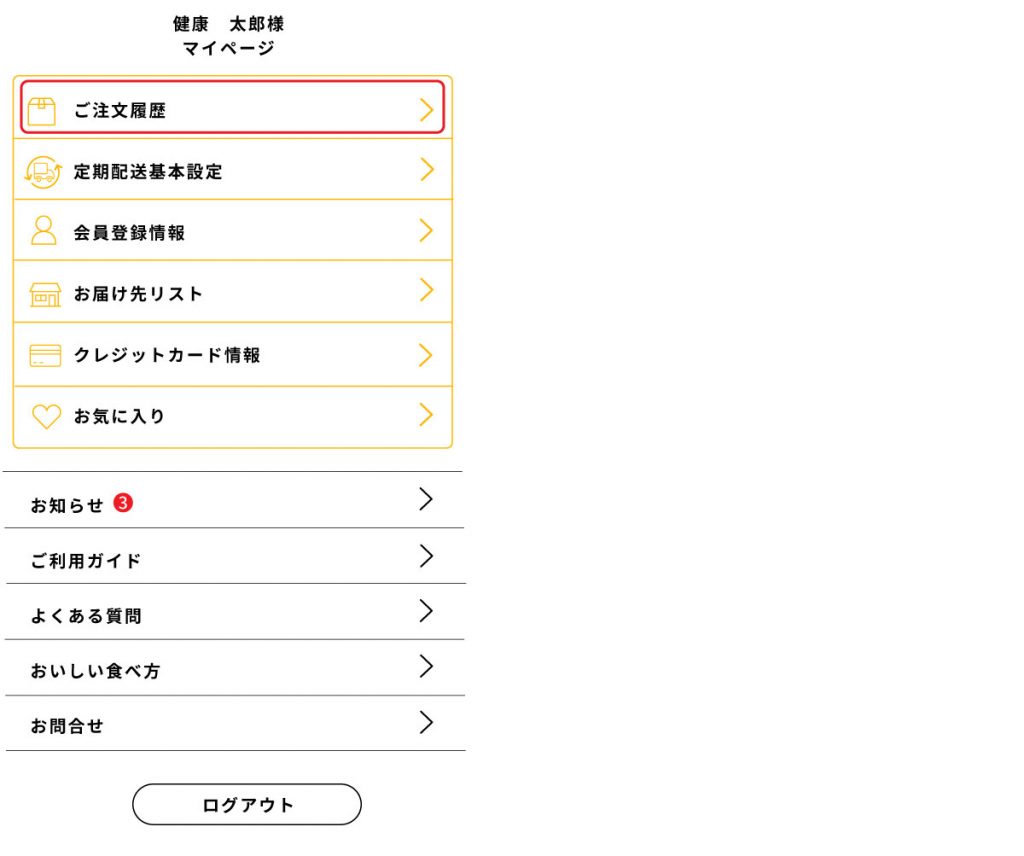
Task: Click the お気に入り row arrow
Action: (x=427, y=415)
